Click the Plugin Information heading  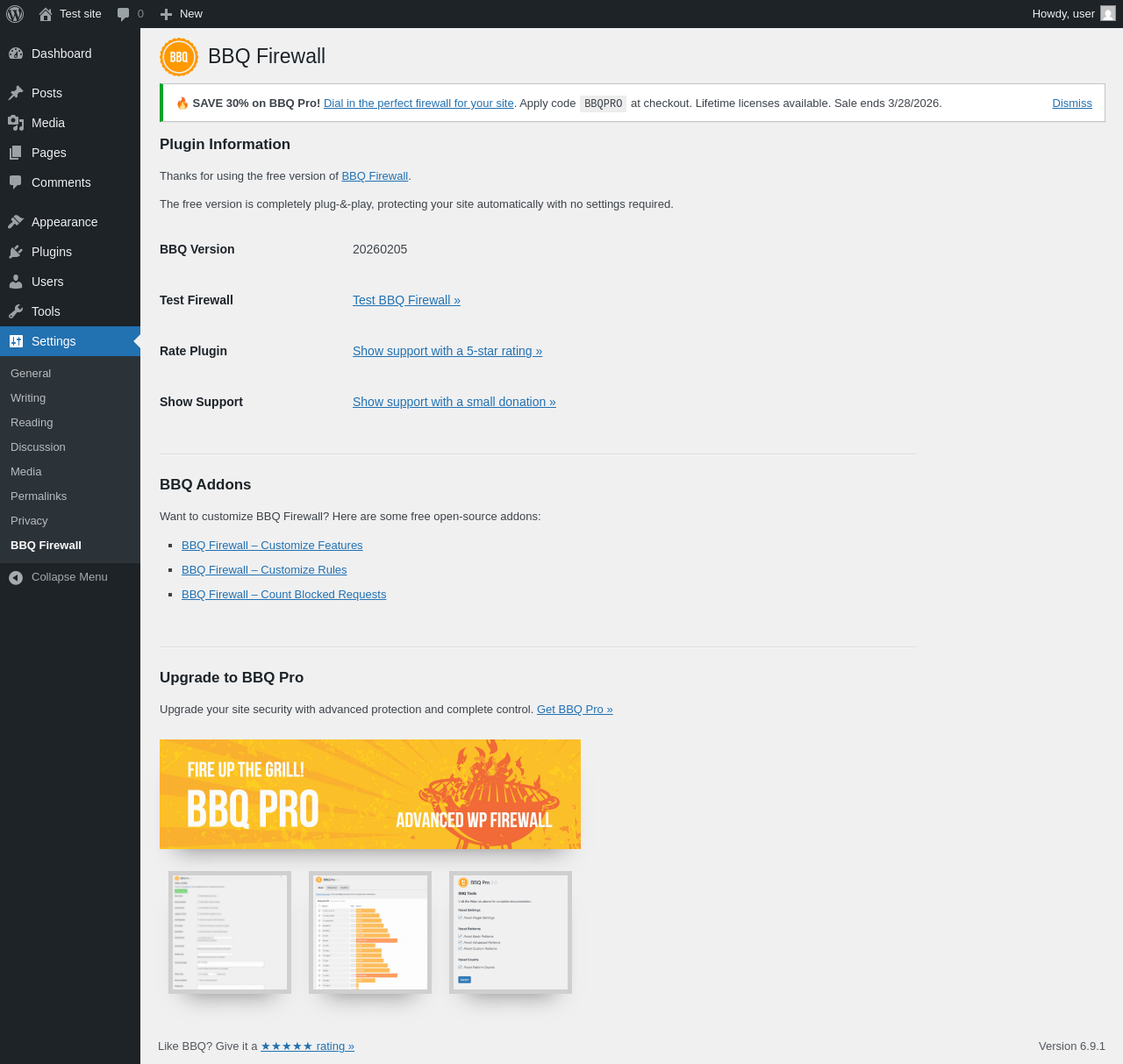coord(225,145)
